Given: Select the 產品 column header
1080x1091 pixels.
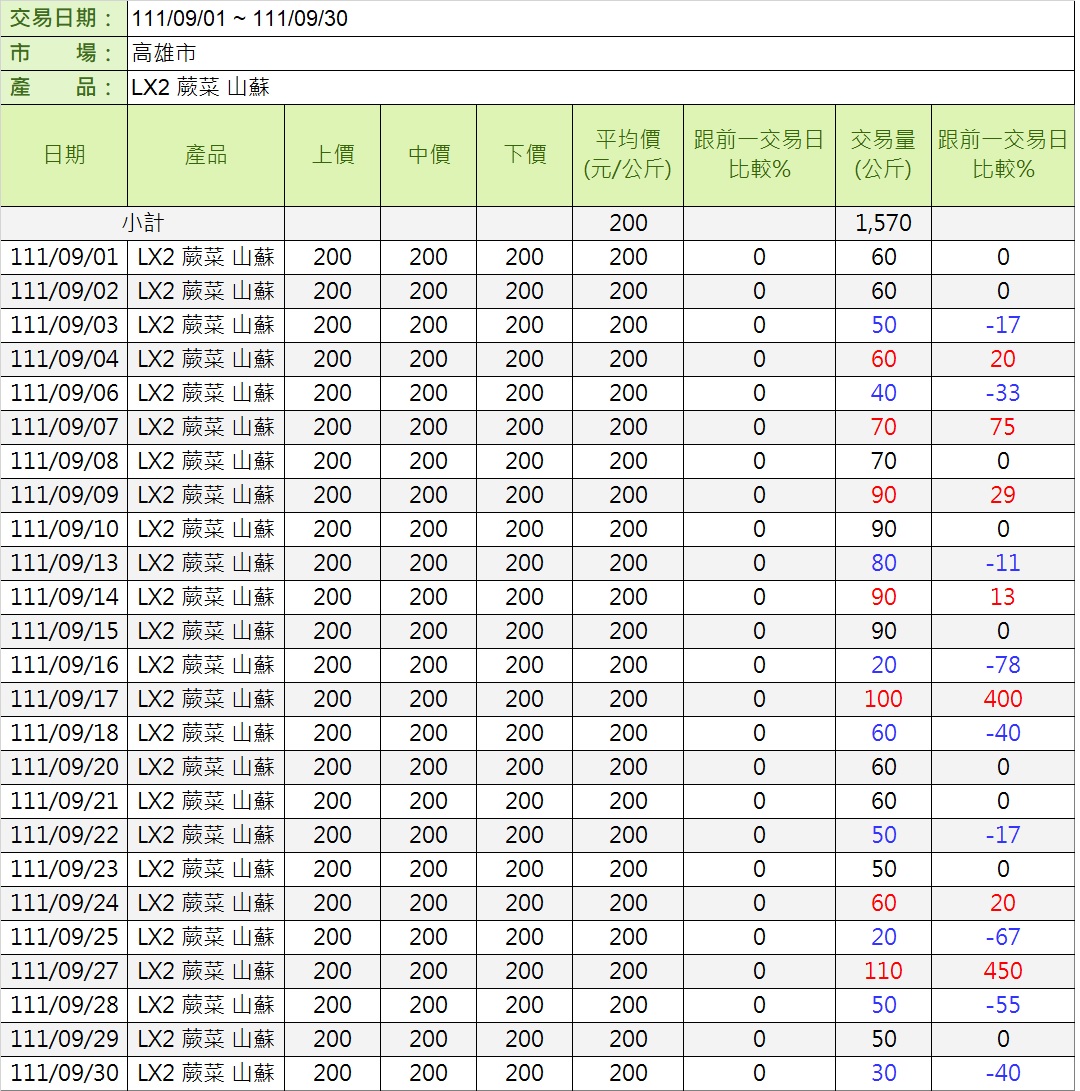Looking at the screenshot, I should point(206,155).
